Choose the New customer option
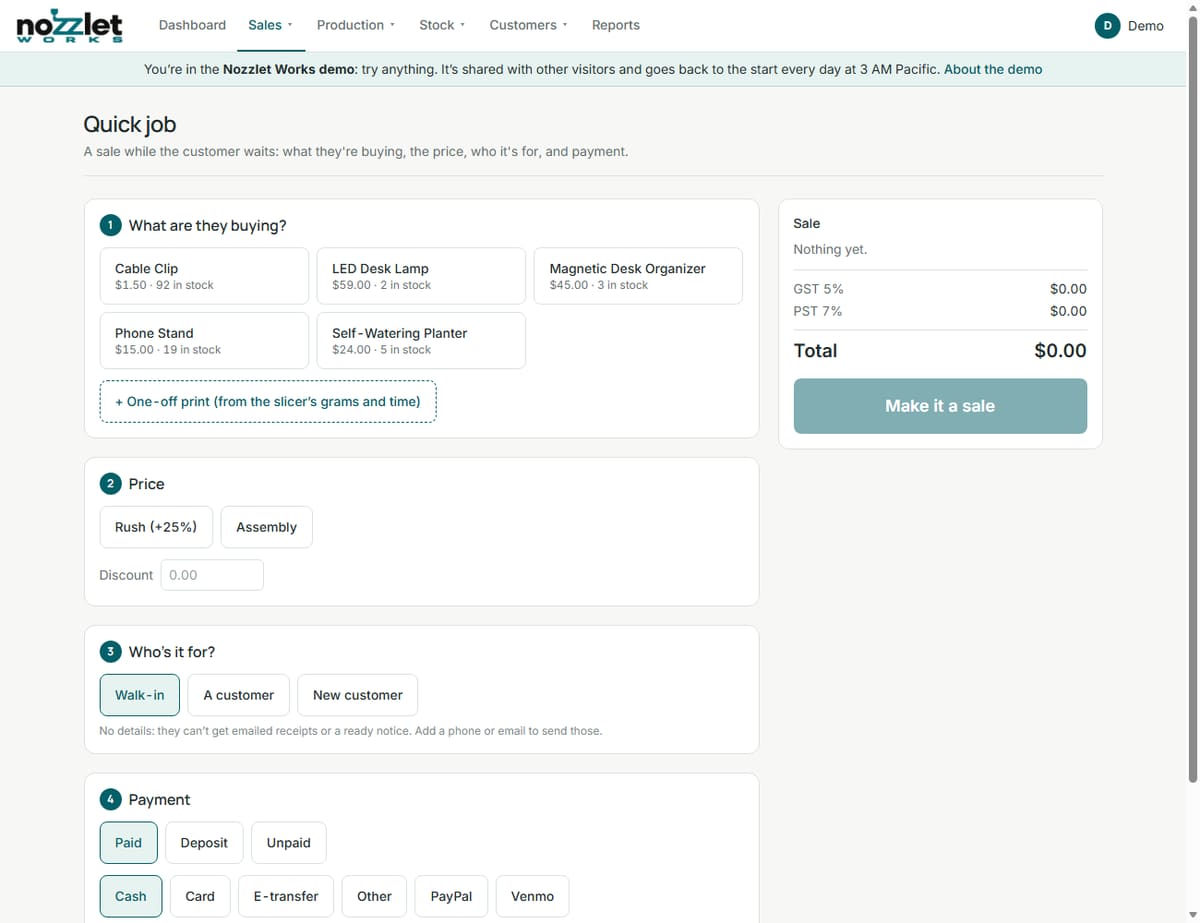This screenshot has width=1200, height=923. (x=358, y=695)
